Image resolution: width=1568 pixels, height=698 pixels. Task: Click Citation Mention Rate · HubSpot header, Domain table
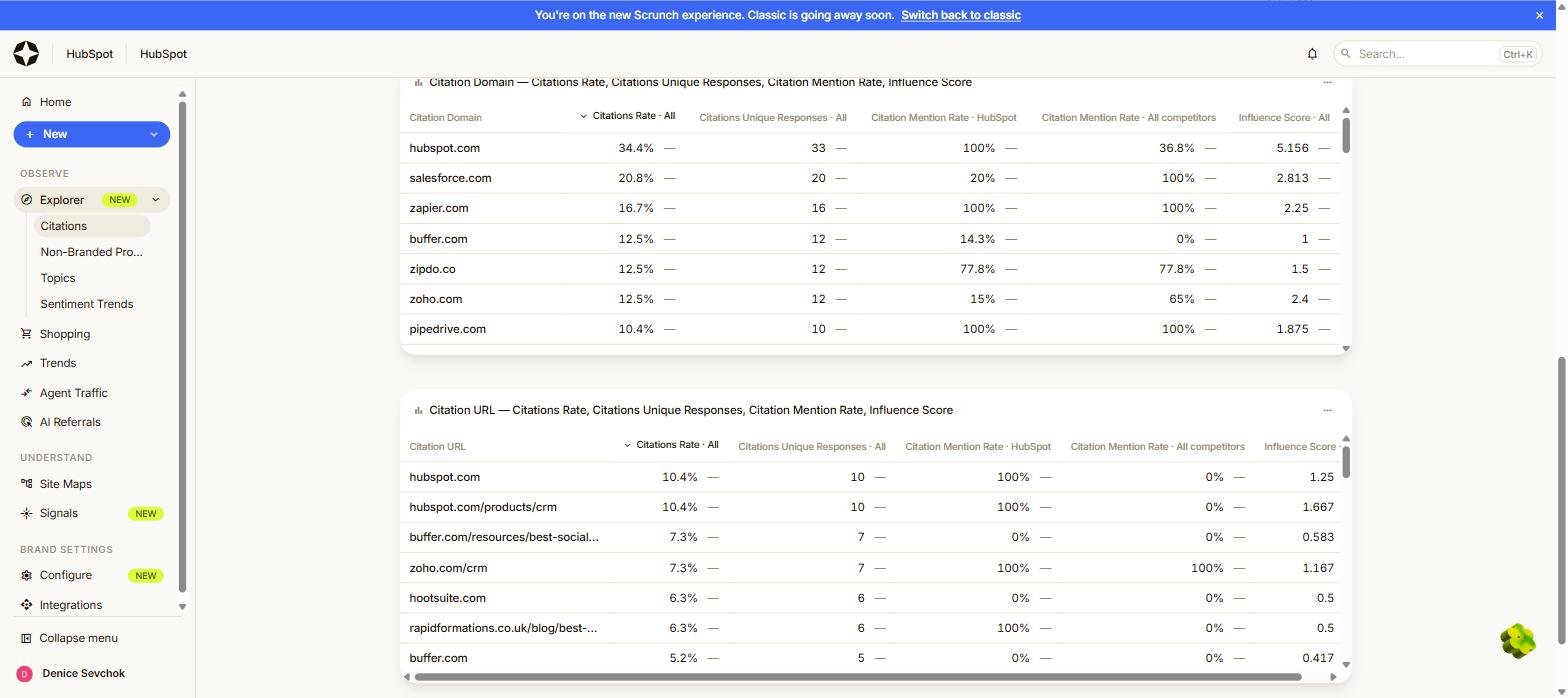(943, 118)
